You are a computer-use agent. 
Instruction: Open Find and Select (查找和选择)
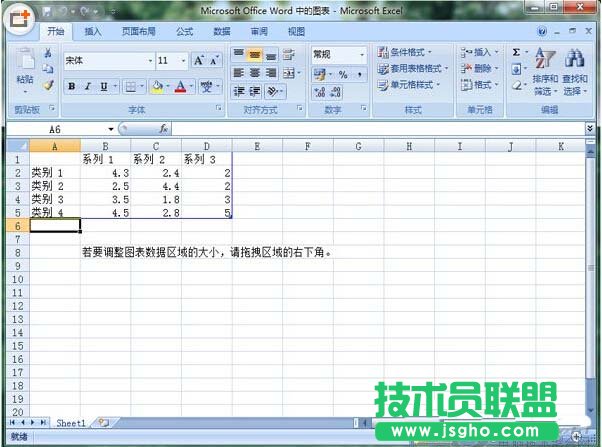(575, 71)
